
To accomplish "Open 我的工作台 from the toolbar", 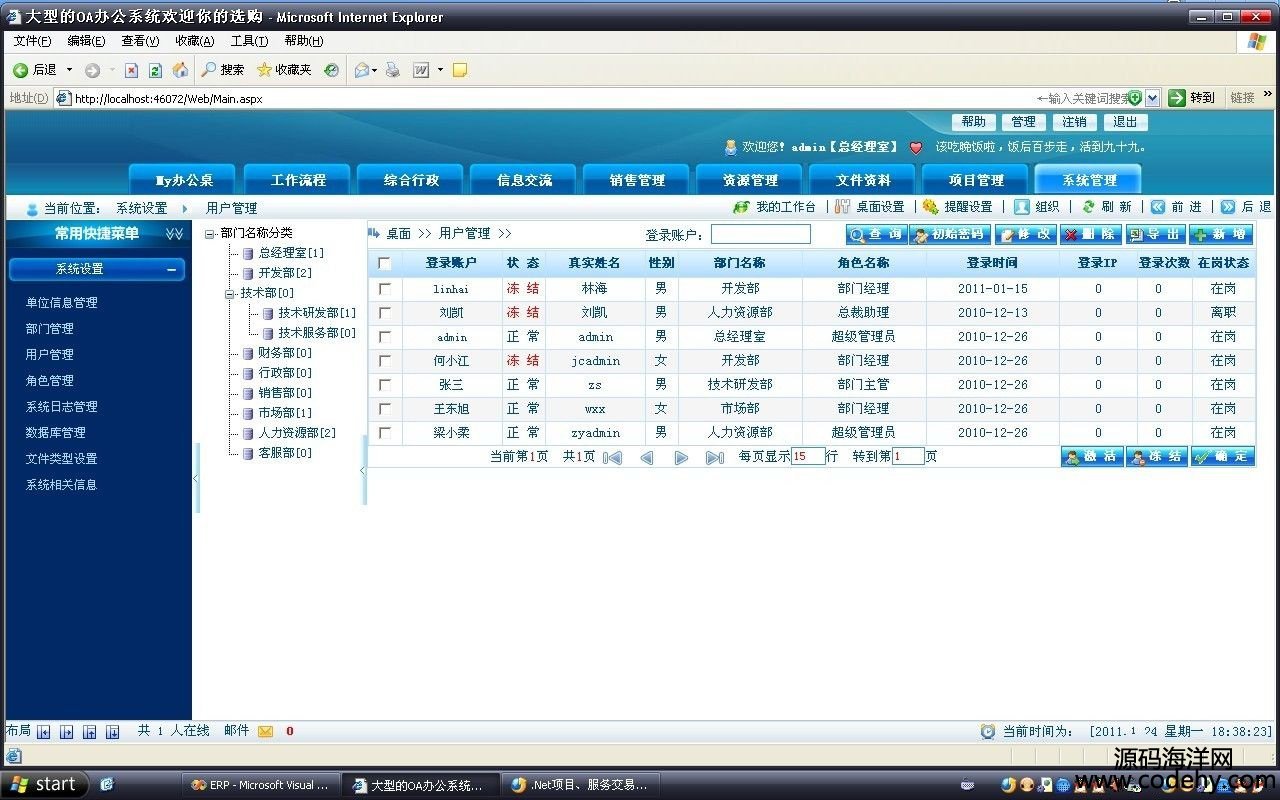I will click(x=775, y=207).
